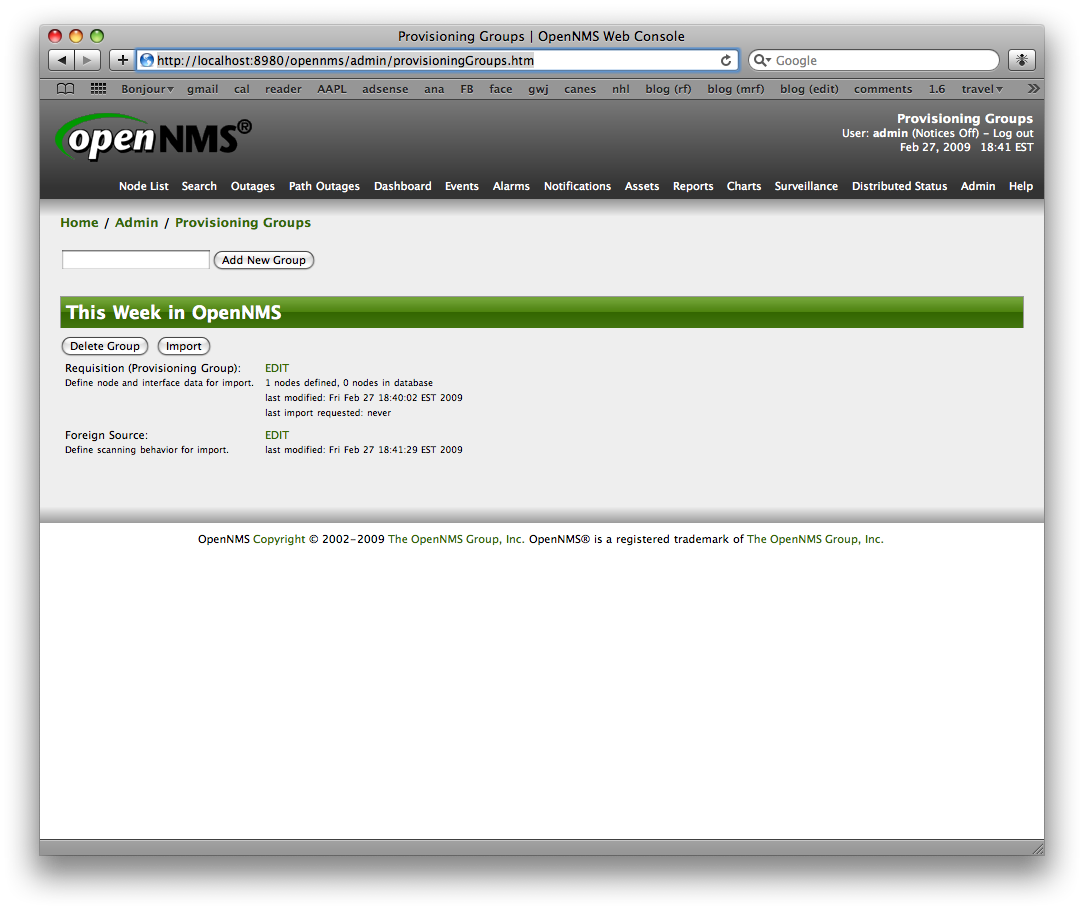Click the Provisioning Groups breadcrumb
This screenshot has height=910, width=1084.
243,223
